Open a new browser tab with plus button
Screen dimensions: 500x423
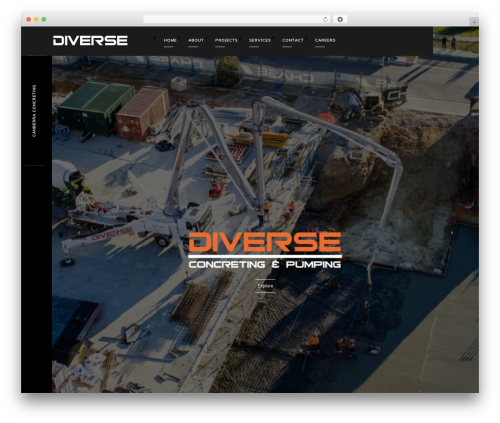474,22
